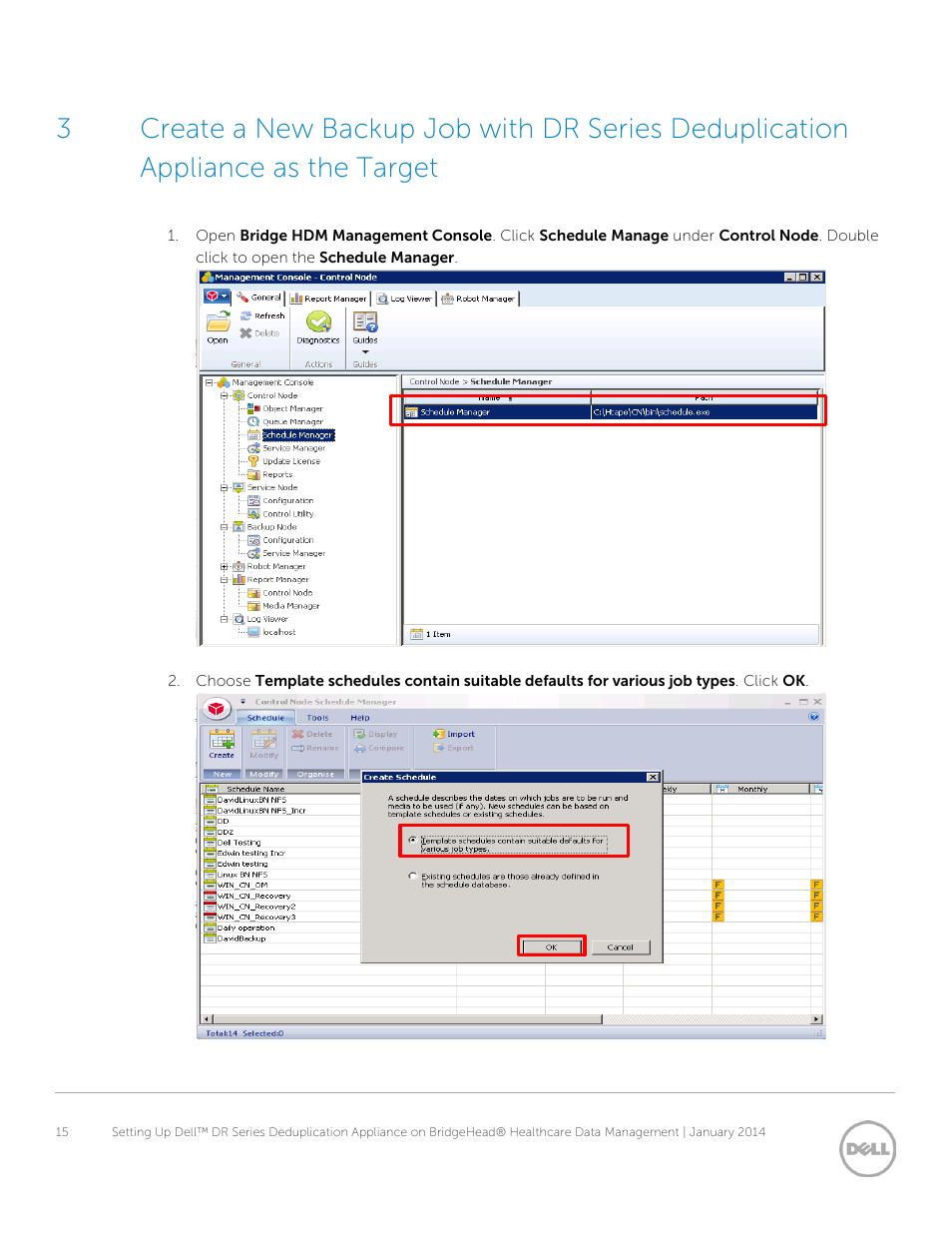Select Object Manager in the tree
This screenshot has height=1233, width=952.
pyautogui.click(x=292, y=408)
